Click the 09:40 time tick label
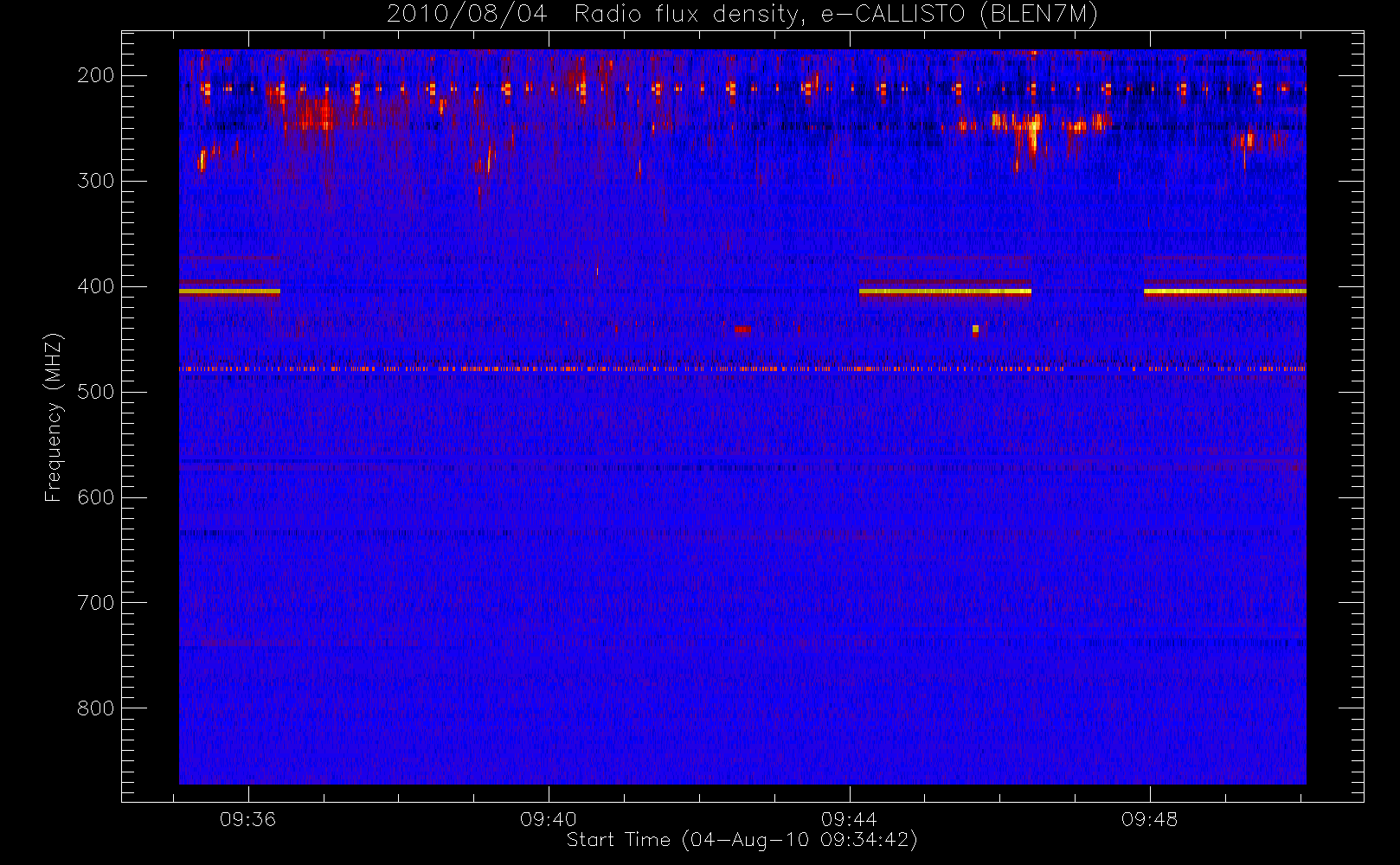 coord(549,819)
